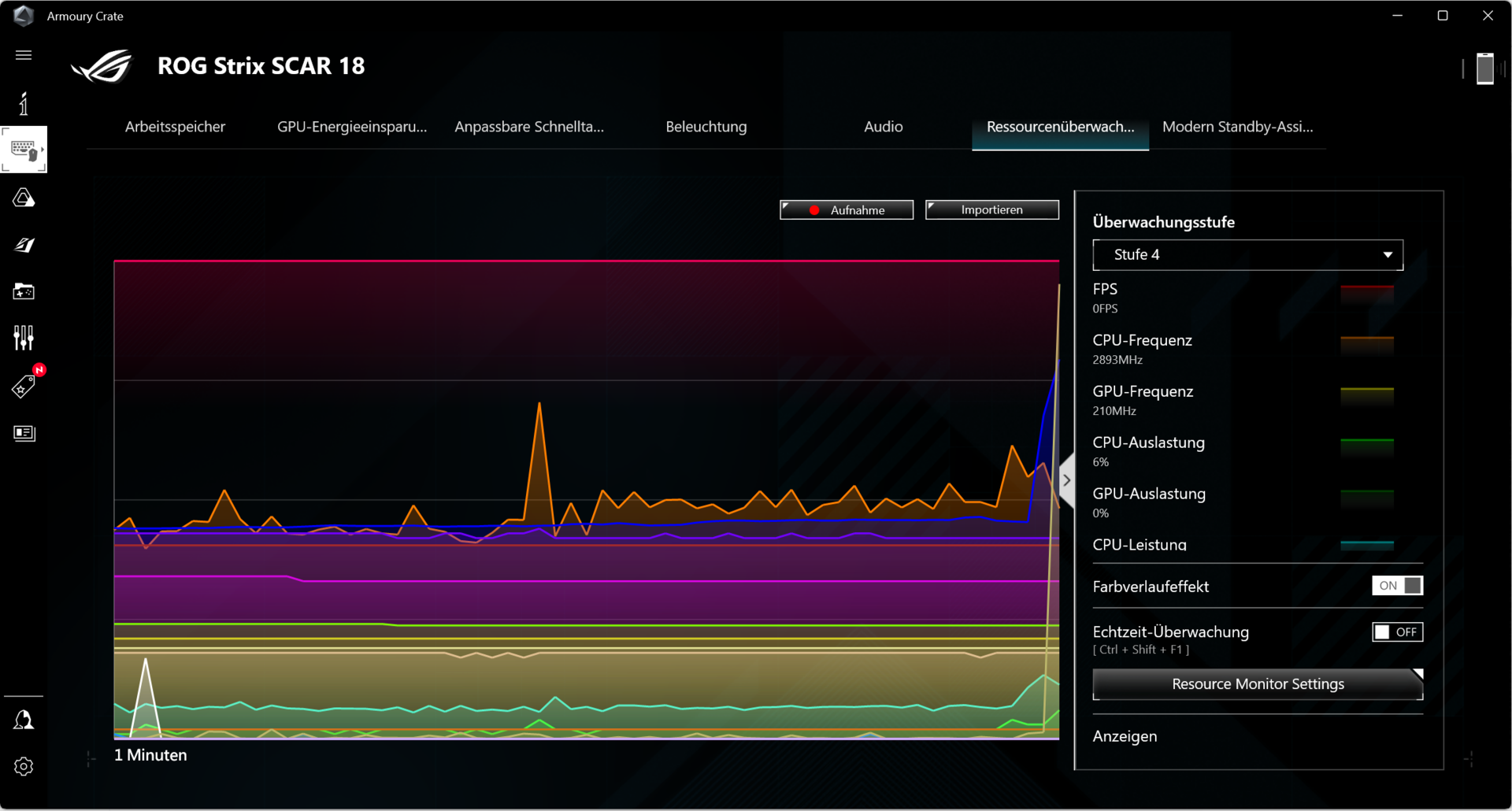Image resolution: width=1512 pixels, height=811 pixels.
Task: Click the [ Ctrl + Shift + F1 ] shortcut hint
Action: 1141,650
